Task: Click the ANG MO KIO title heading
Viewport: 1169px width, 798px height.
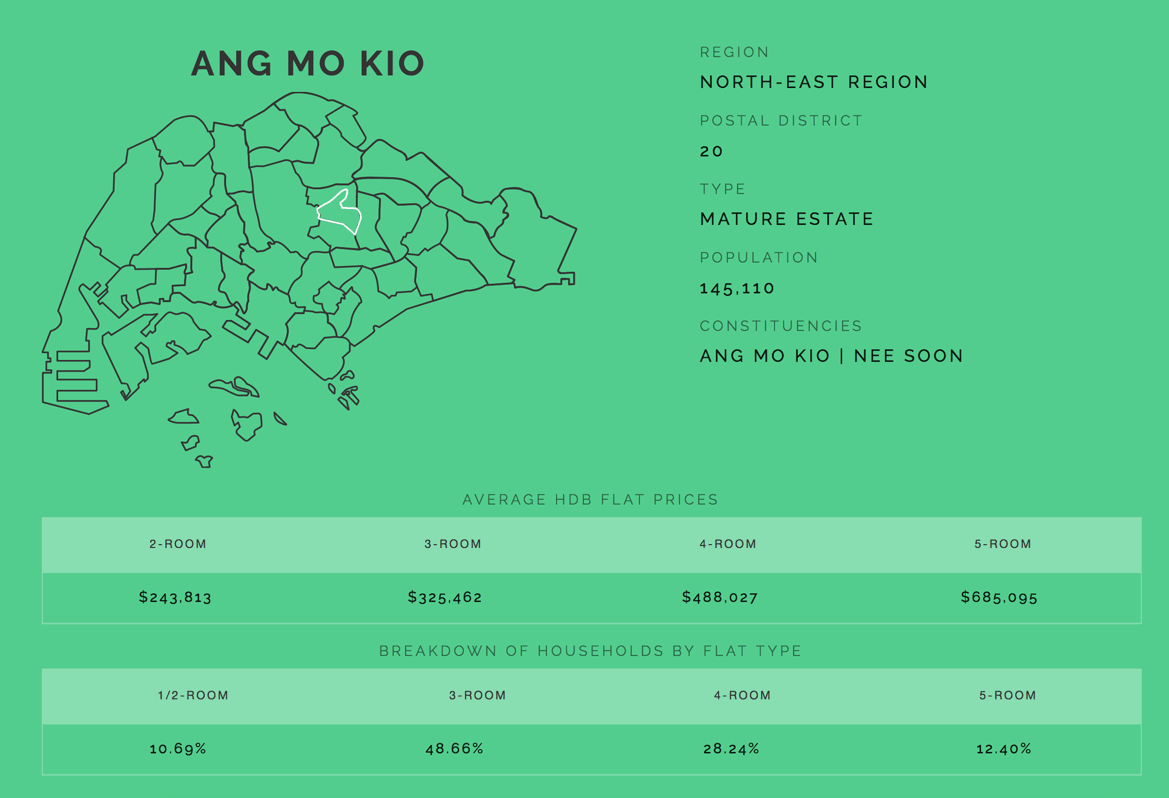Action: click(x=308, y=64)
